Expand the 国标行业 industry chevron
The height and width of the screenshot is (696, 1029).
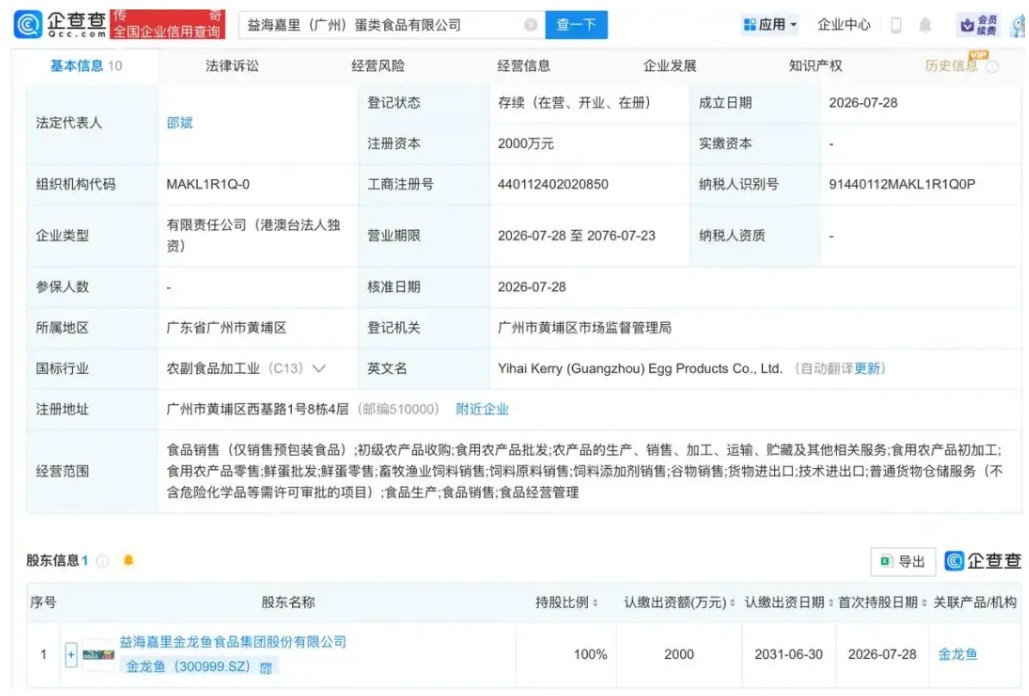pyautogui.click(x=319, y=369)
